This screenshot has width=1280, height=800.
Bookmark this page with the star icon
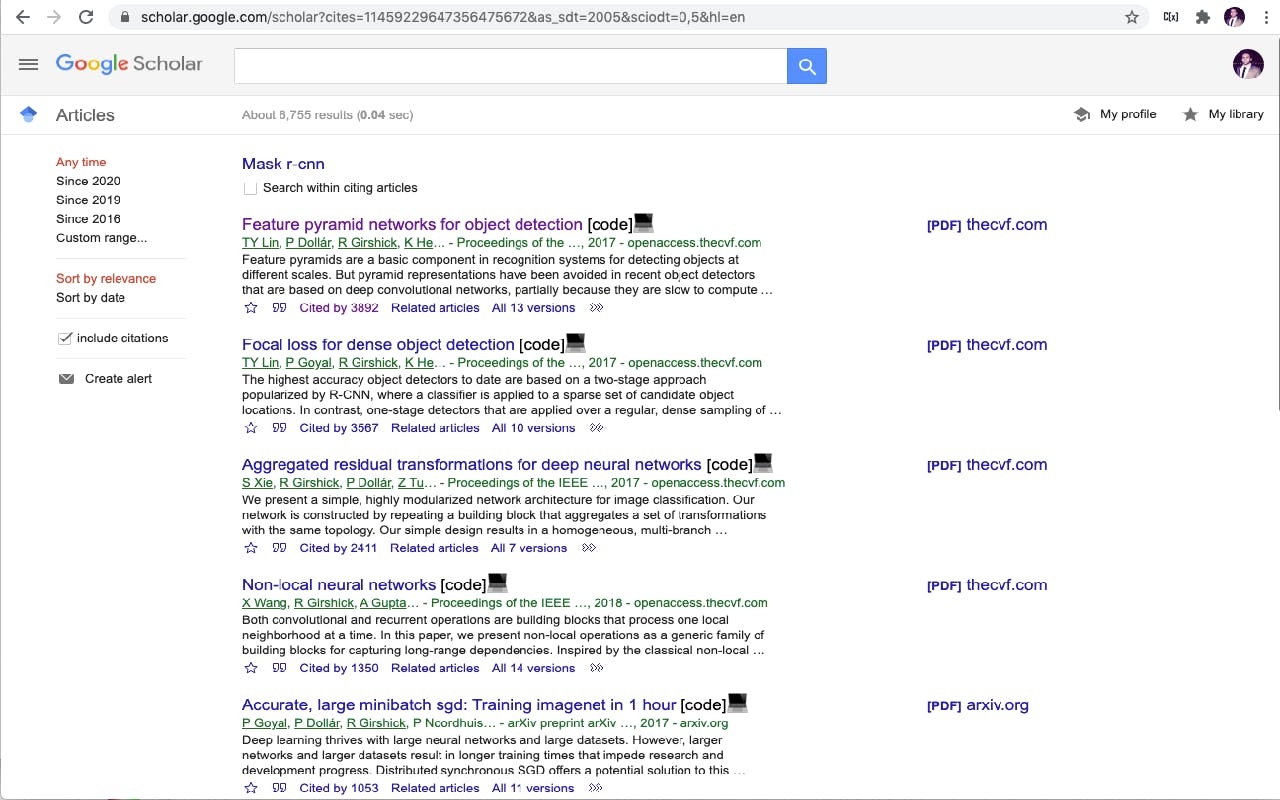(1132, 17)
